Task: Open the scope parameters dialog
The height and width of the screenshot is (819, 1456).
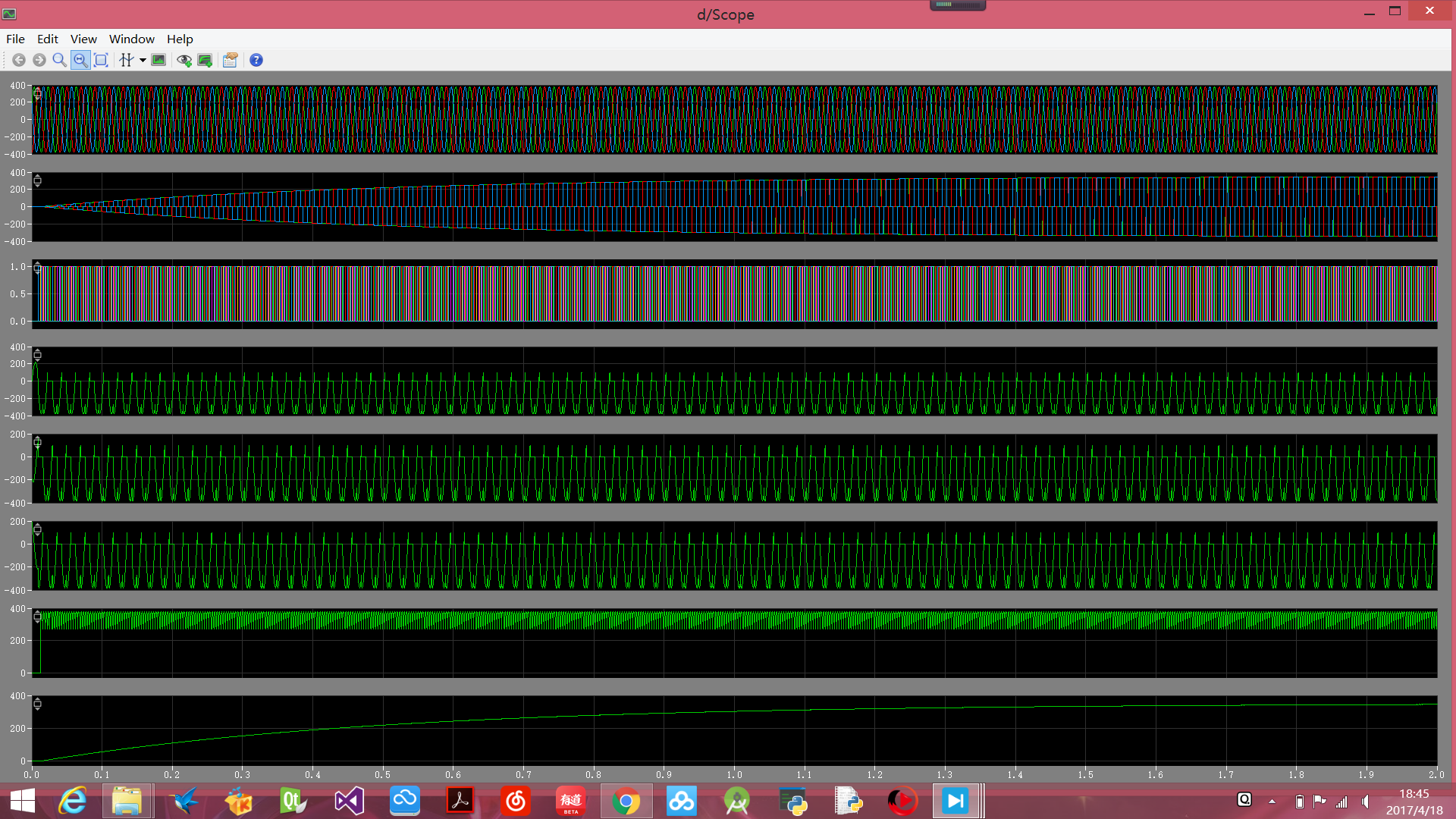Action: tap(231, 60)
